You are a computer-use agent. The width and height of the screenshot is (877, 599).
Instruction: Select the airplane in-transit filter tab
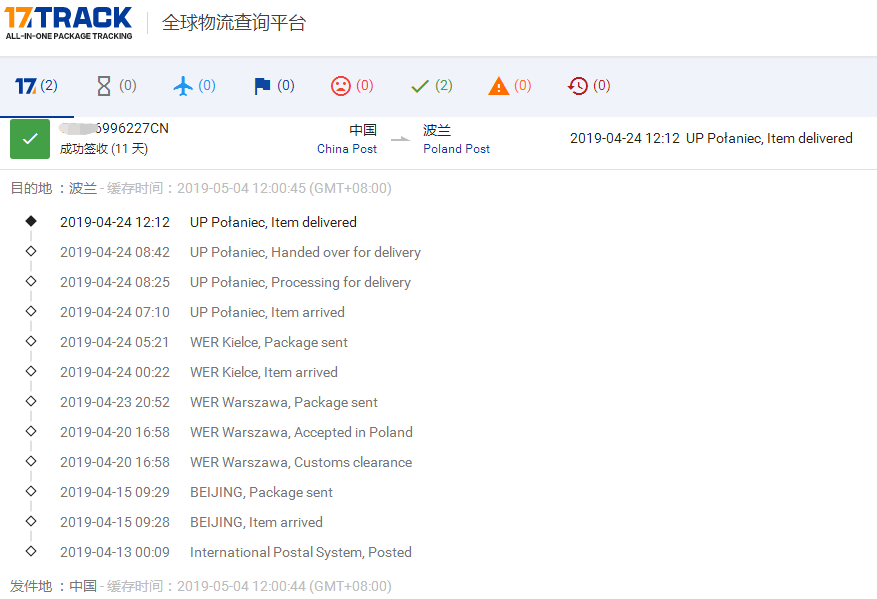click(x=194, y=86)
